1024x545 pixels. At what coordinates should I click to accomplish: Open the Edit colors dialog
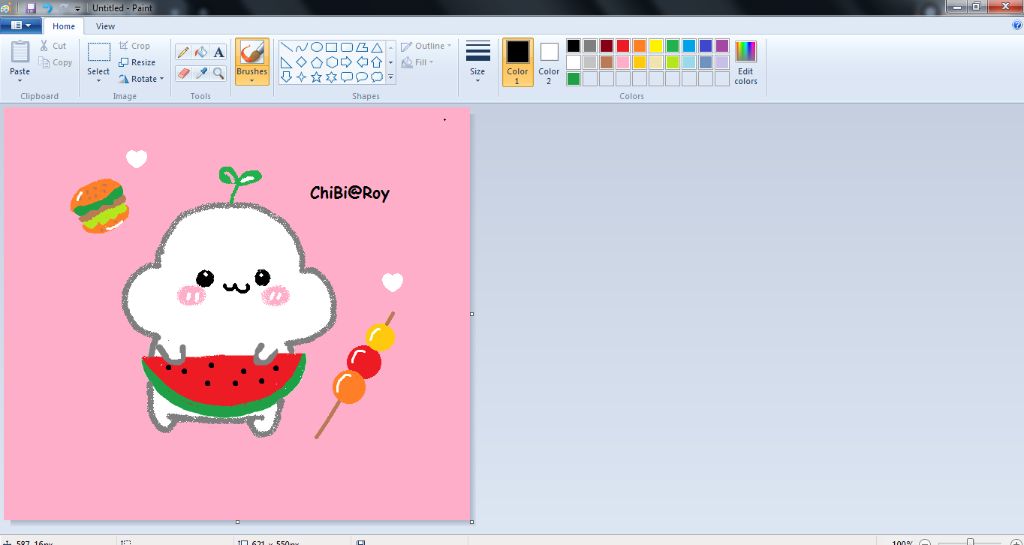click(746, 63)
